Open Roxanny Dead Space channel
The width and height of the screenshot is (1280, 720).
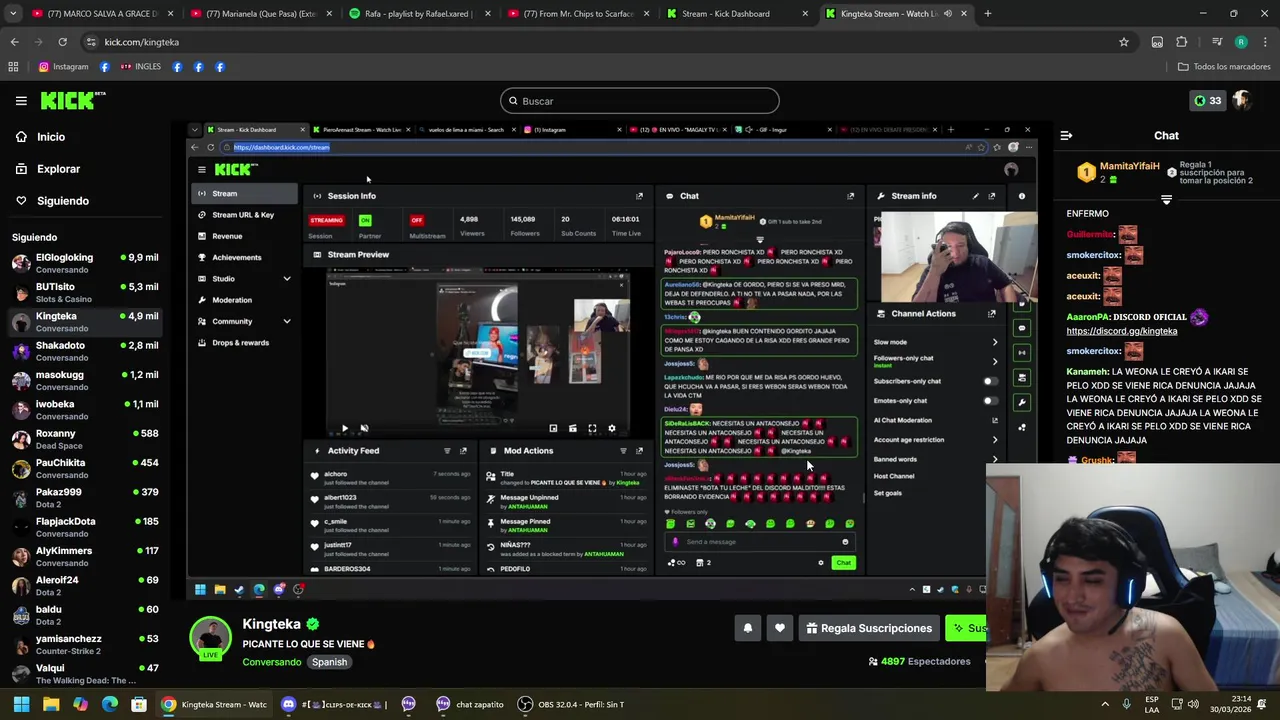pyautogui.click(x=85, y=439)
